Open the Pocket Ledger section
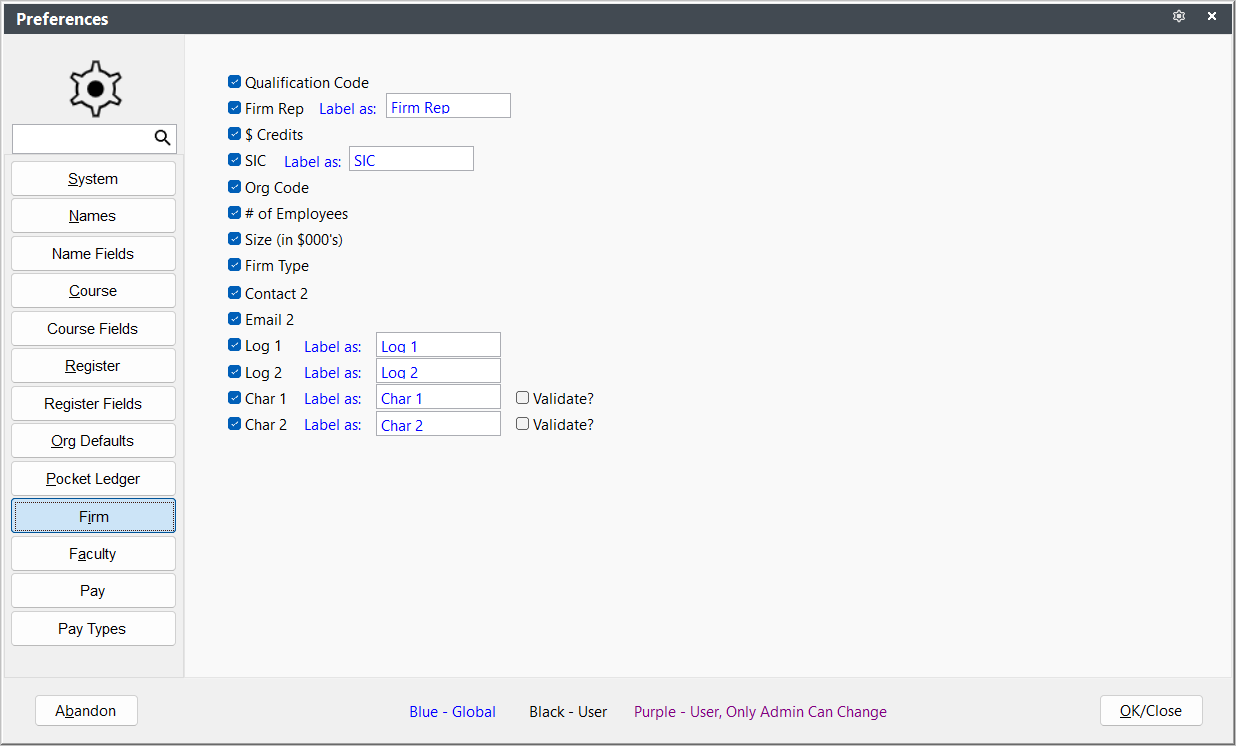The height and width of the screenshot is (746, 1236). 93,479
